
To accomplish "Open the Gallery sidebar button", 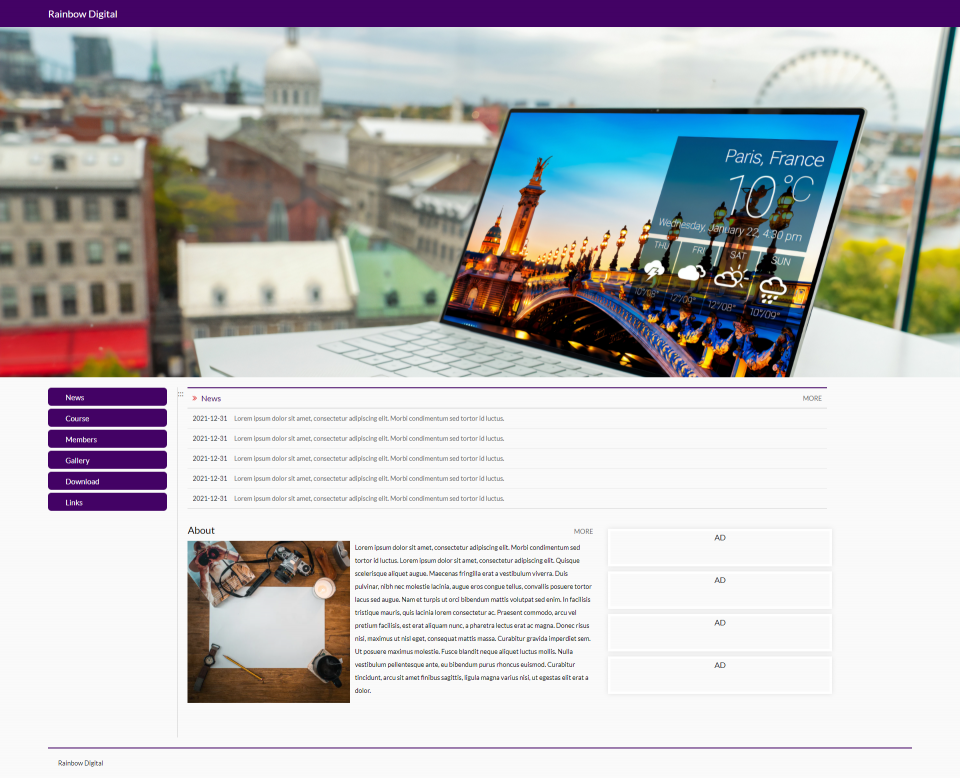I will 107,460.
